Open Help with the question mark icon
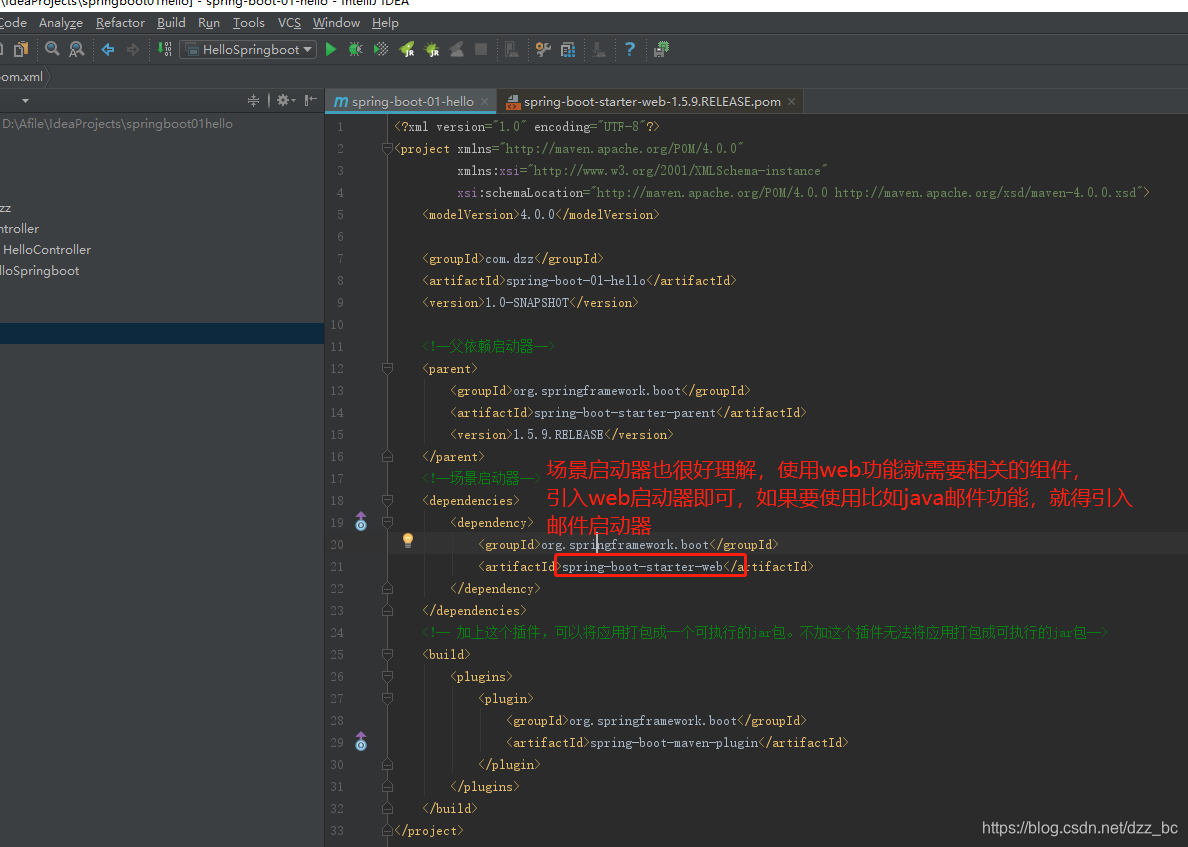The image size is (1188, 847). (x=630, y=49)
